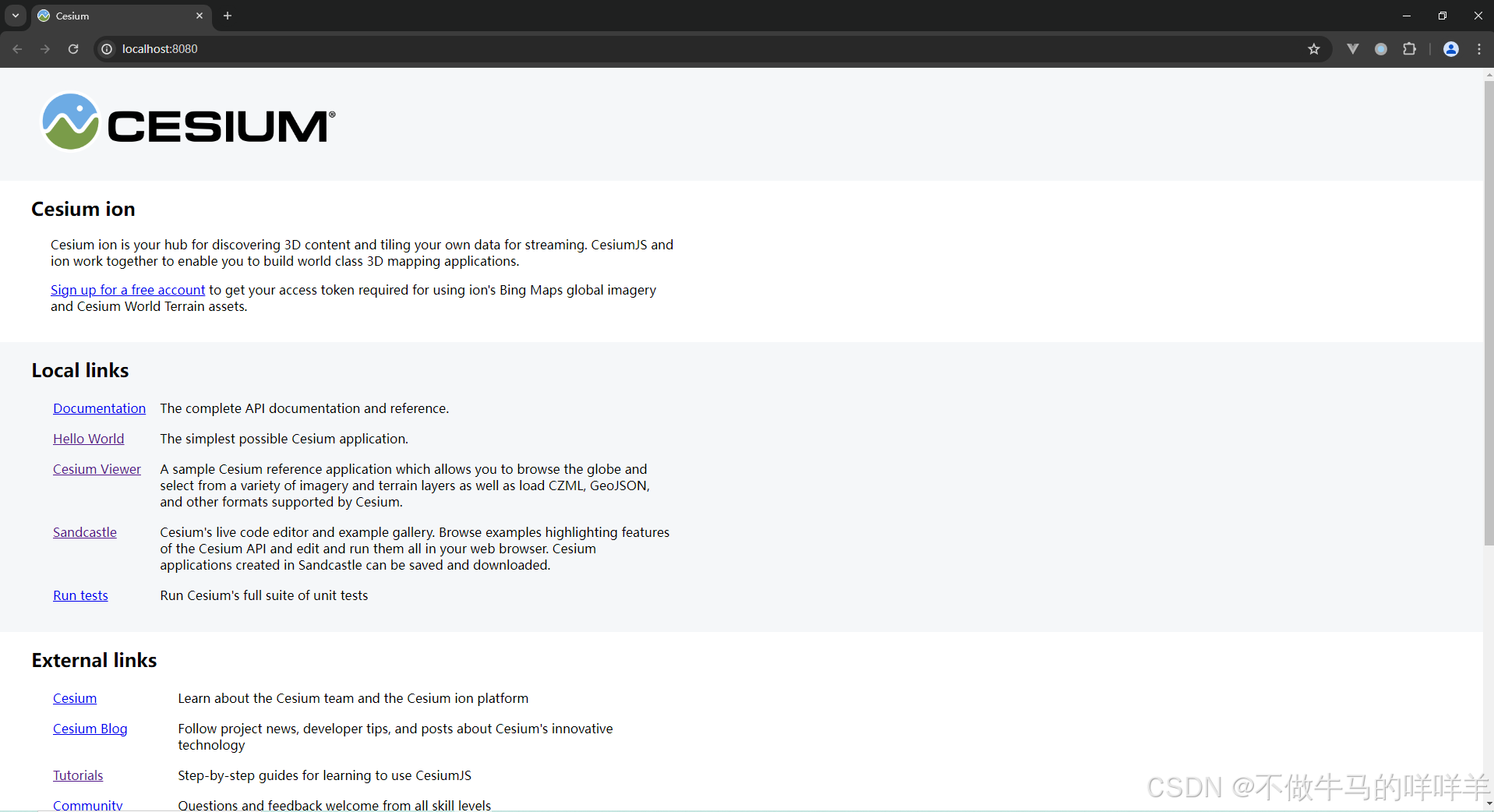
Task: Open the Cesium Blog link
Action: point(90,729)
